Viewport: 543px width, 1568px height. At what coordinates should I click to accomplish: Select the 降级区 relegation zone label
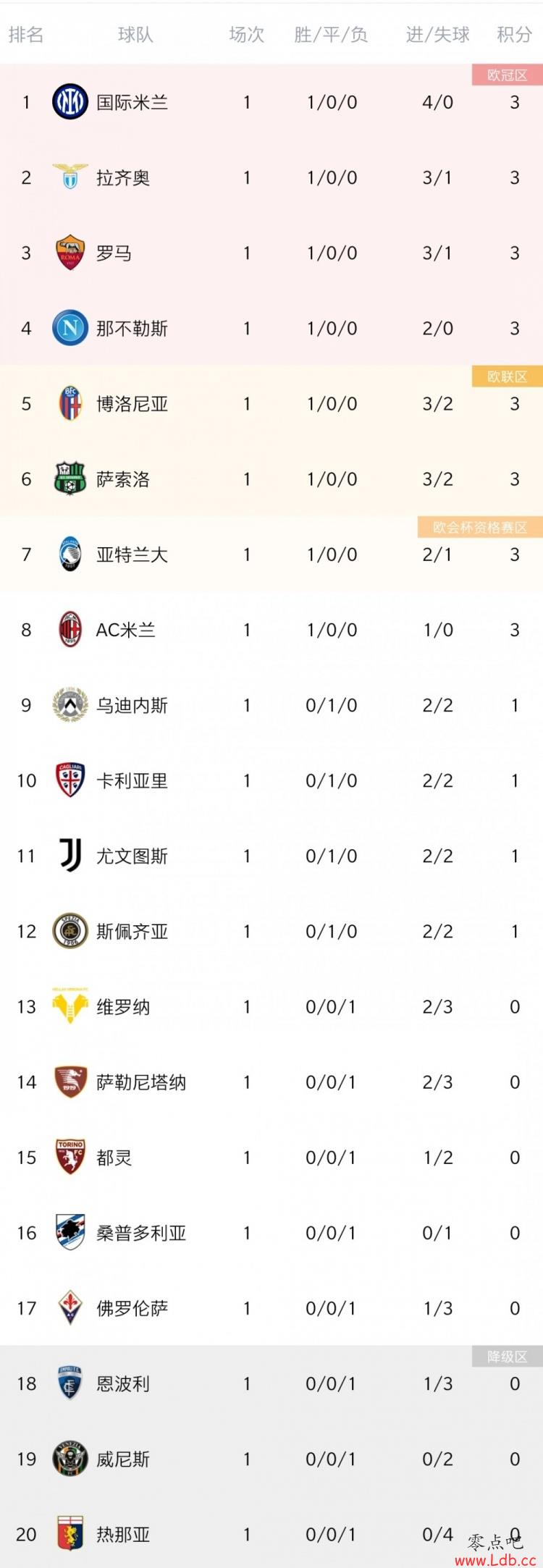(x=507, y=1357)
